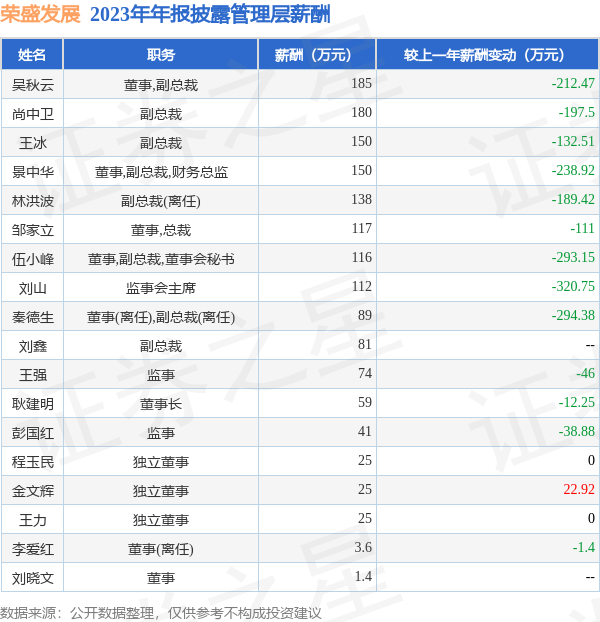Click the salary value 117
The image size is (600, 622).
[361, 228]
